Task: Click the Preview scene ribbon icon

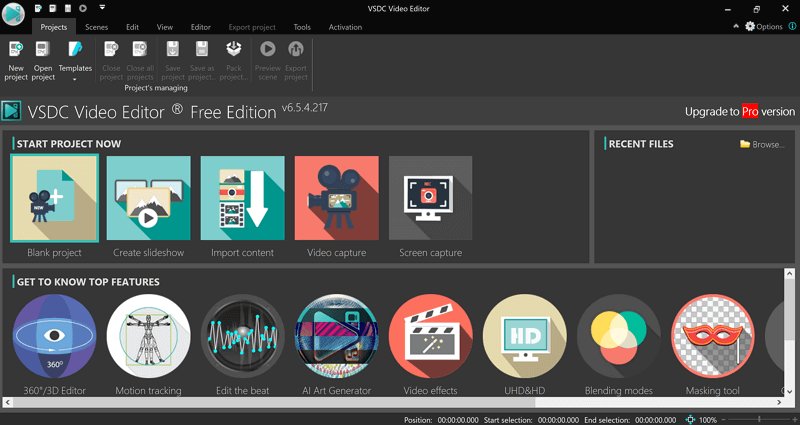Action: click(x=267, y=49)
